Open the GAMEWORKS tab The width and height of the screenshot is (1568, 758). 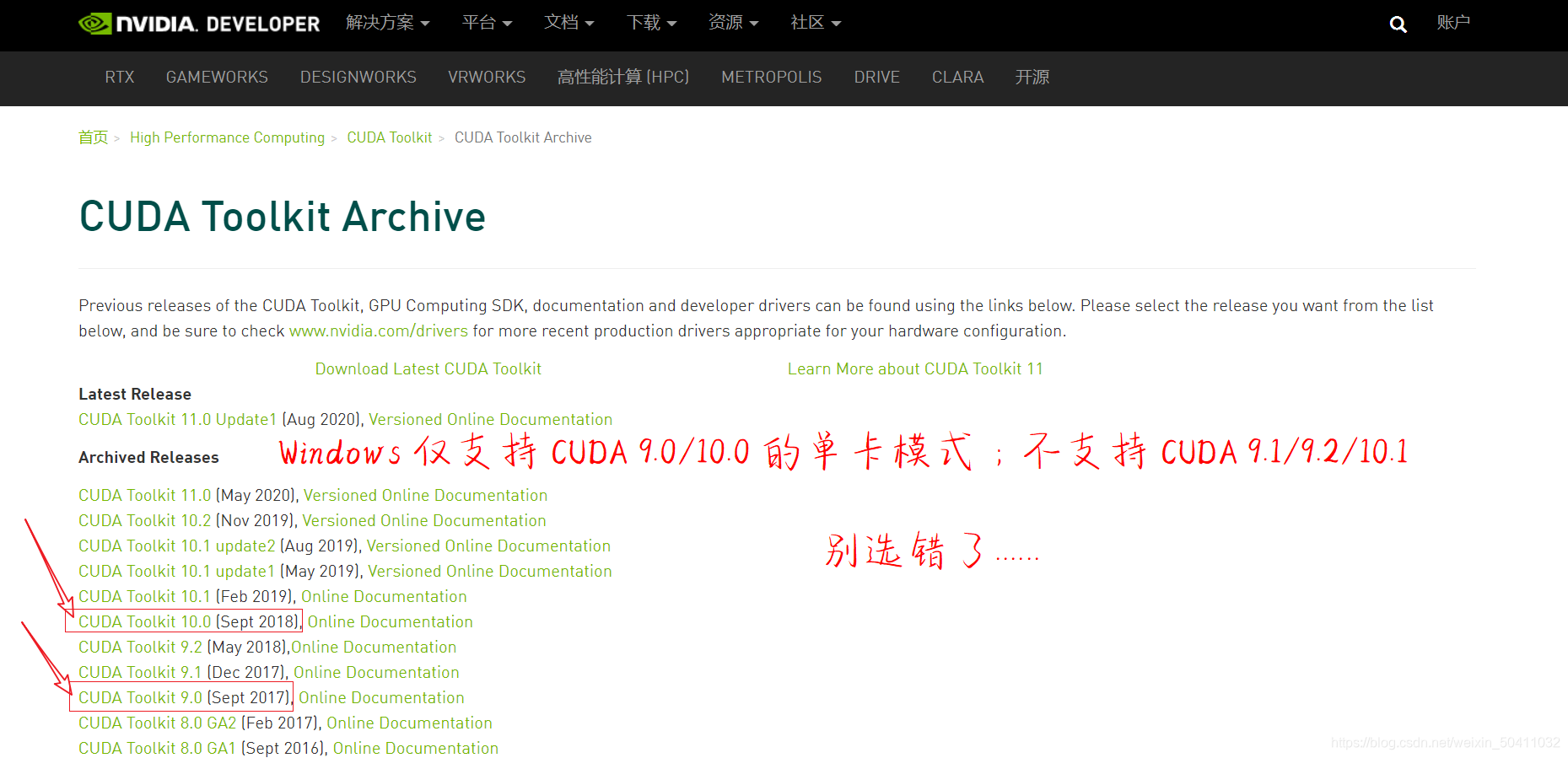[x=217, y=77]
